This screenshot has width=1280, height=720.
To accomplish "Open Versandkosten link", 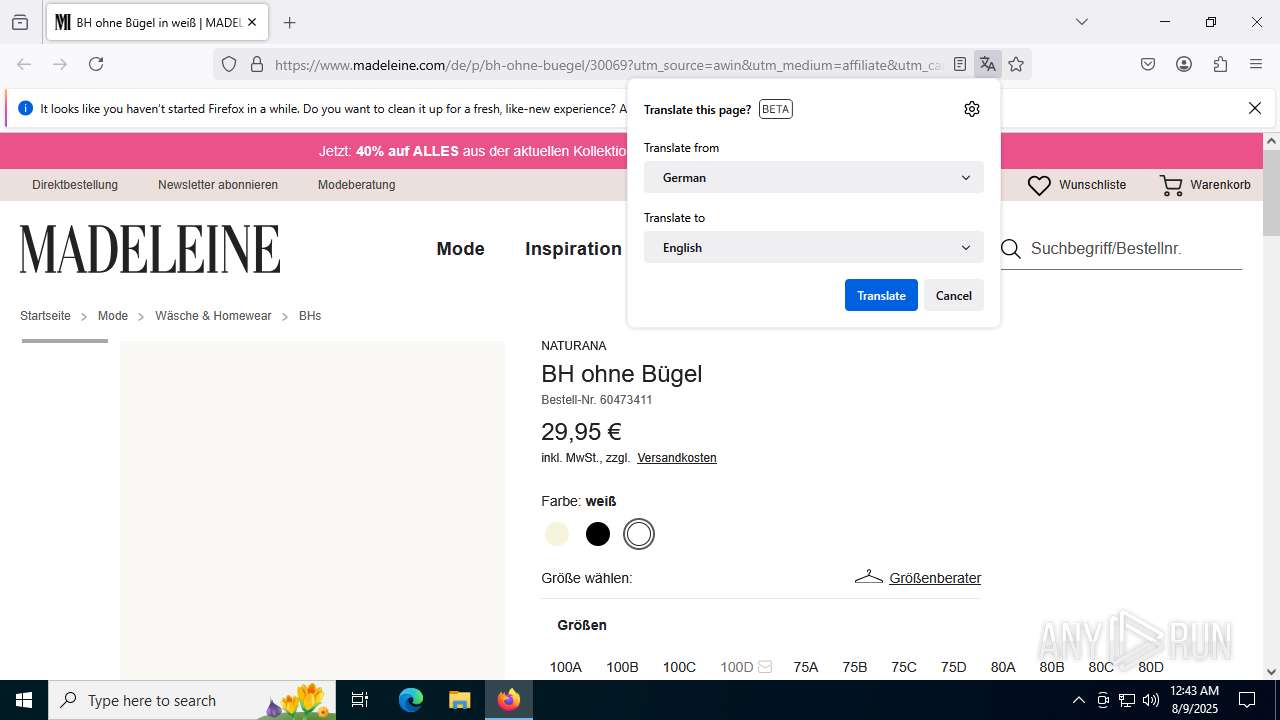I will pyautogui.click(x=677, y=458).
